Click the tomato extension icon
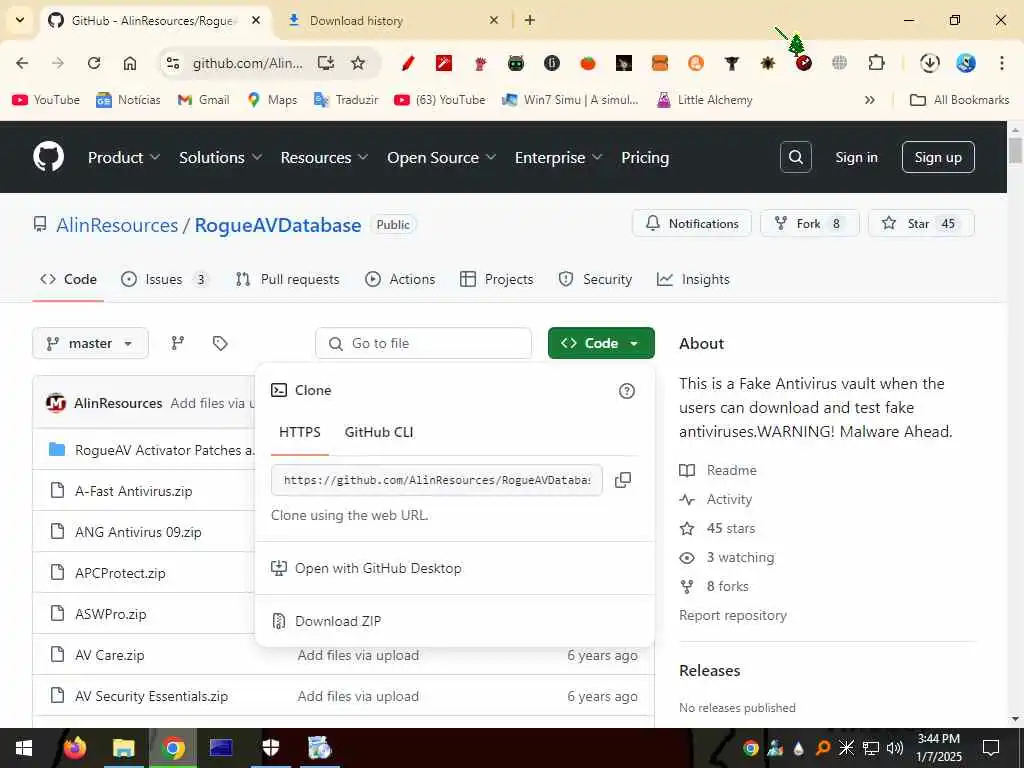1024x768 pixels. (588, 63)
